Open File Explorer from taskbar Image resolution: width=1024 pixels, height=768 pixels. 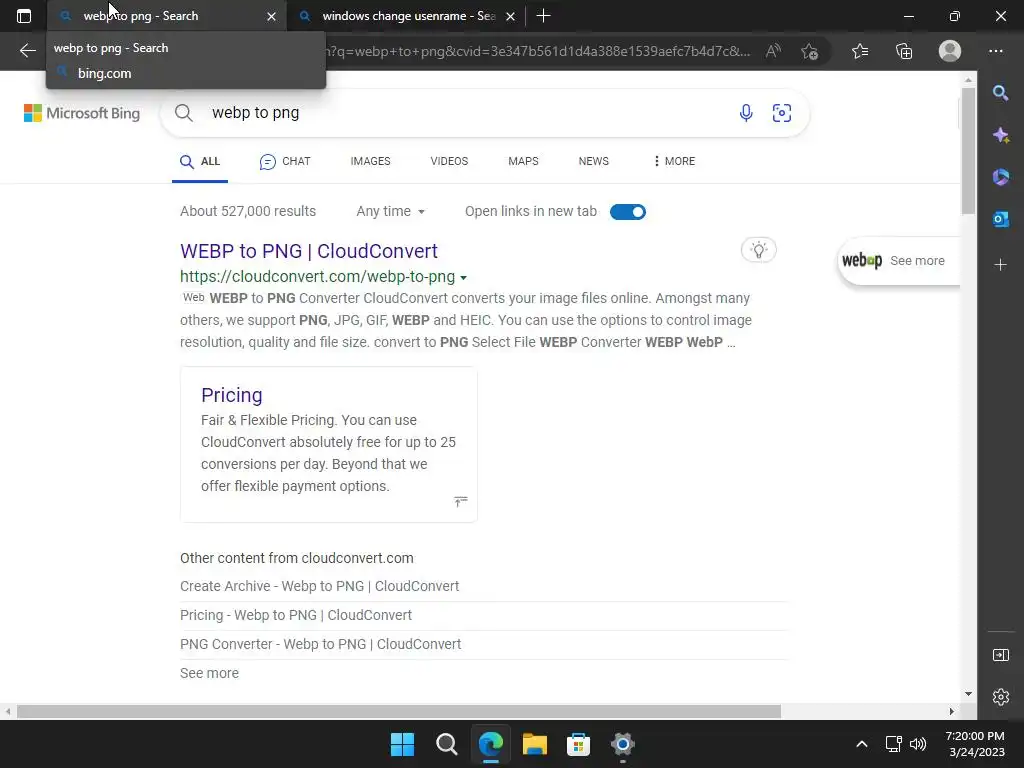(535, 744)
